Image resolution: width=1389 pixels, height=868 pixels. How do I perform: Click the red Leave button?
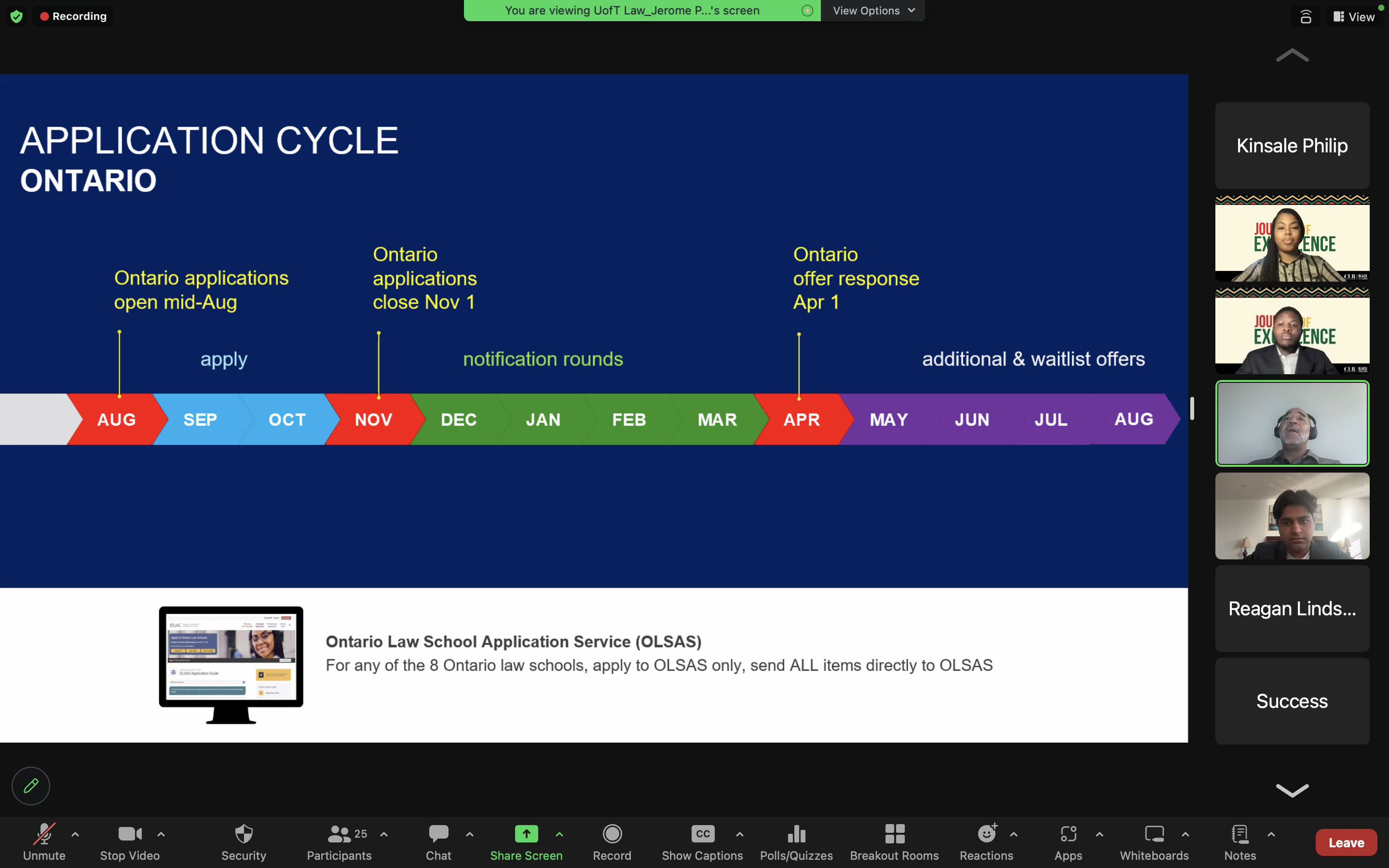(x=1346, y=842)
